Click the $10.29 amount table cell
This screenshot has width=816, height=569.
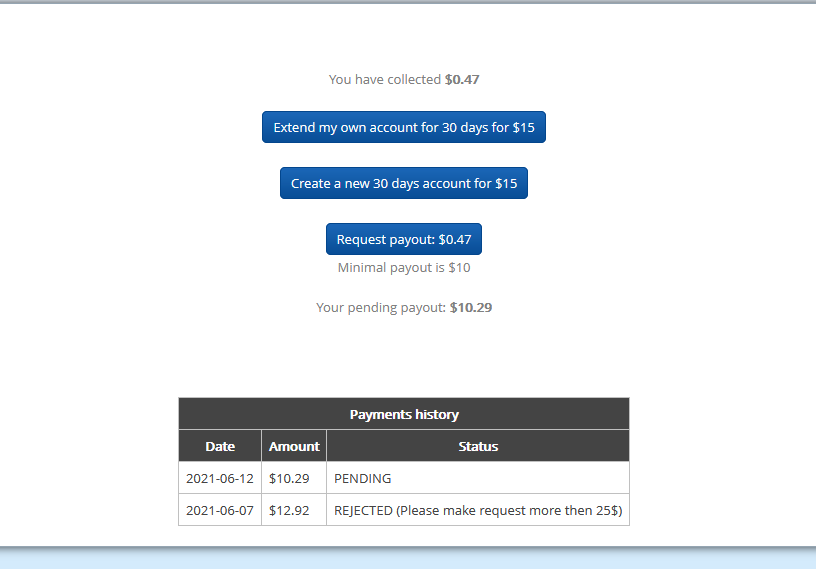tap(289, 478)
